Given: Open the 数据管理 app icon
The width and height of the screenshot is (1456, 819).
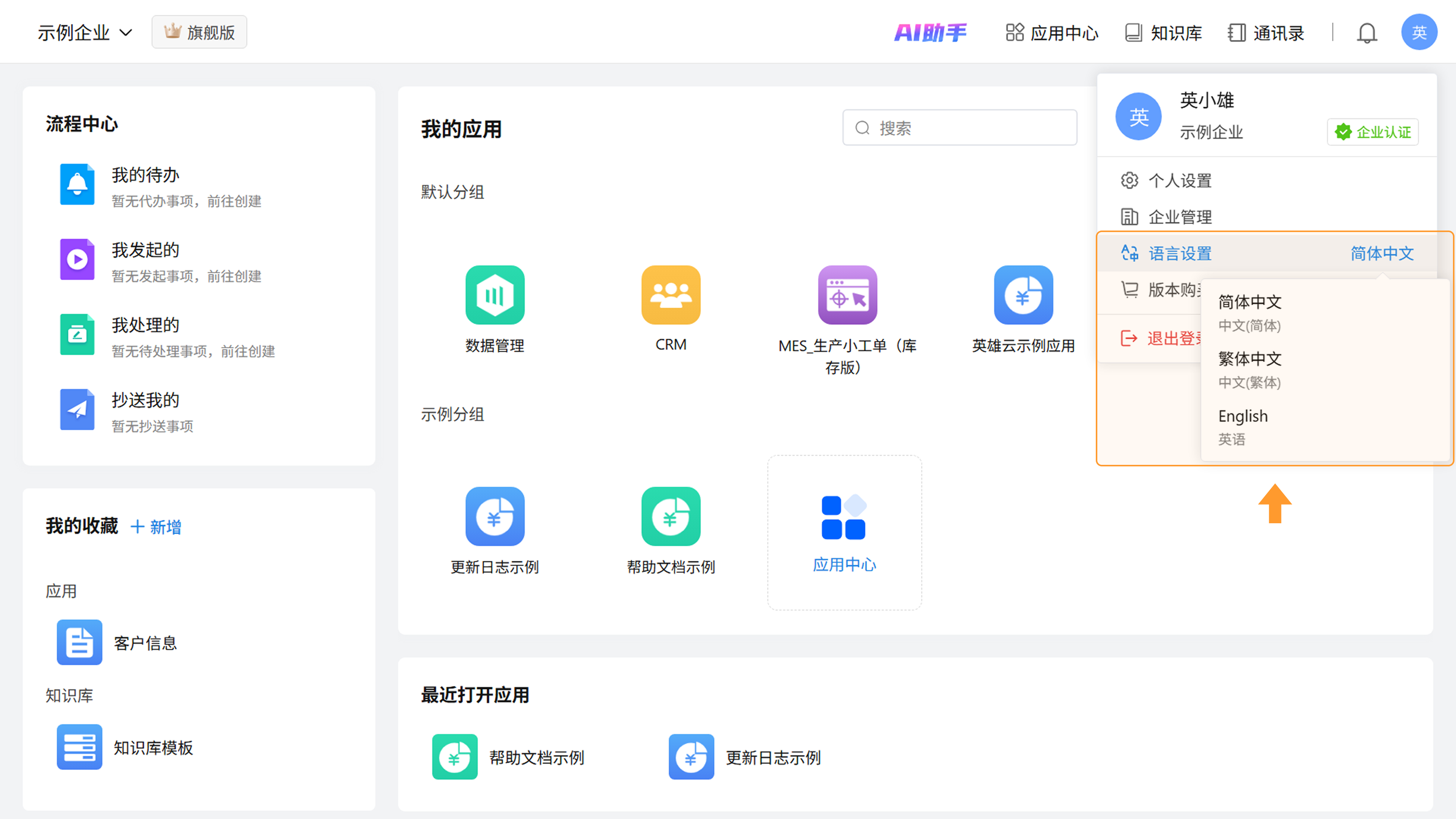Looking at the screenshot, I should (494, 295).
